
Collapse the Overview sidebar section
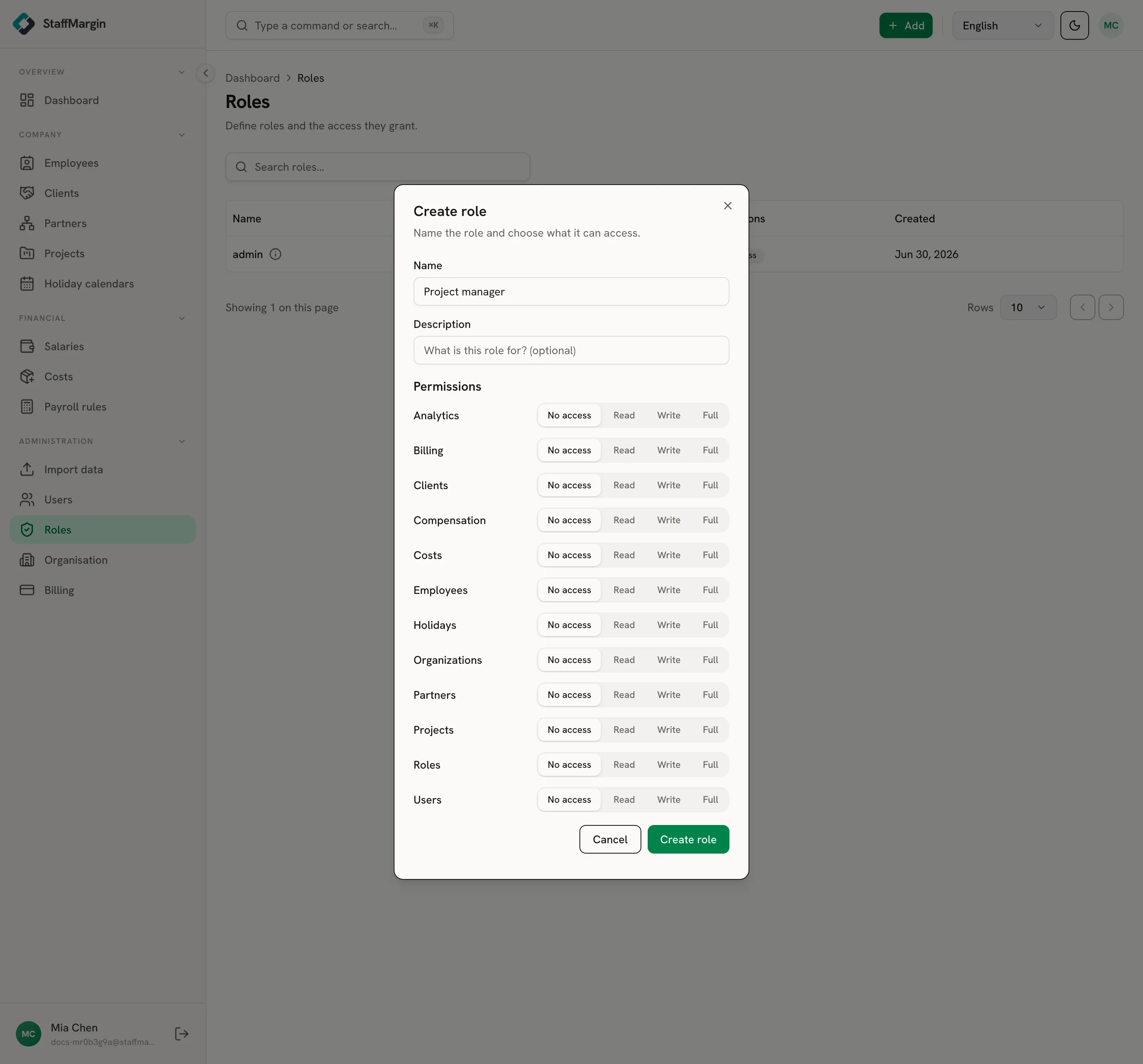[182, 72]
